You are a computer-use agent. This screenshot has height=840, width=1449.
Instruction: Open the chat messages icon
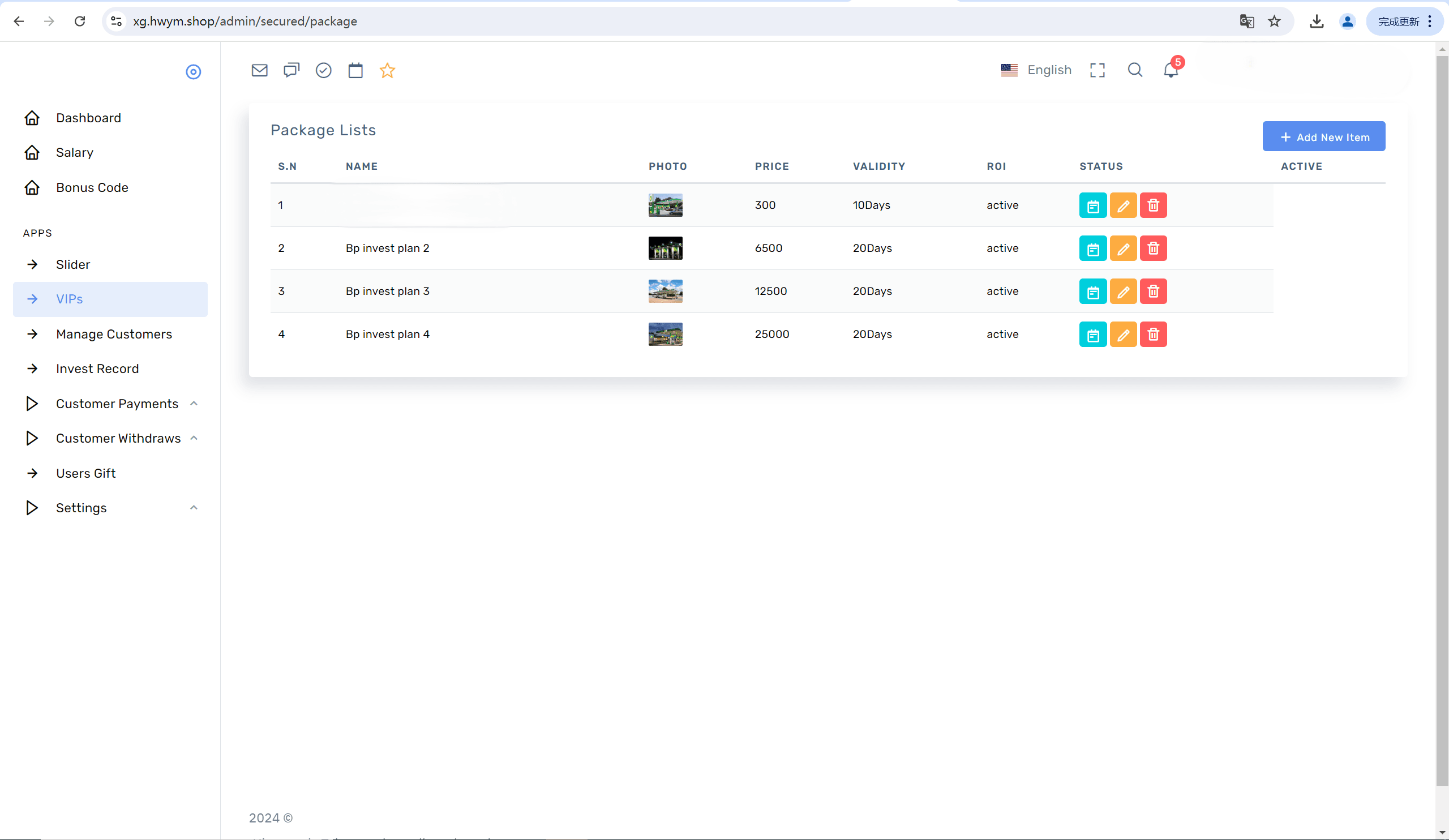(291, 70)
